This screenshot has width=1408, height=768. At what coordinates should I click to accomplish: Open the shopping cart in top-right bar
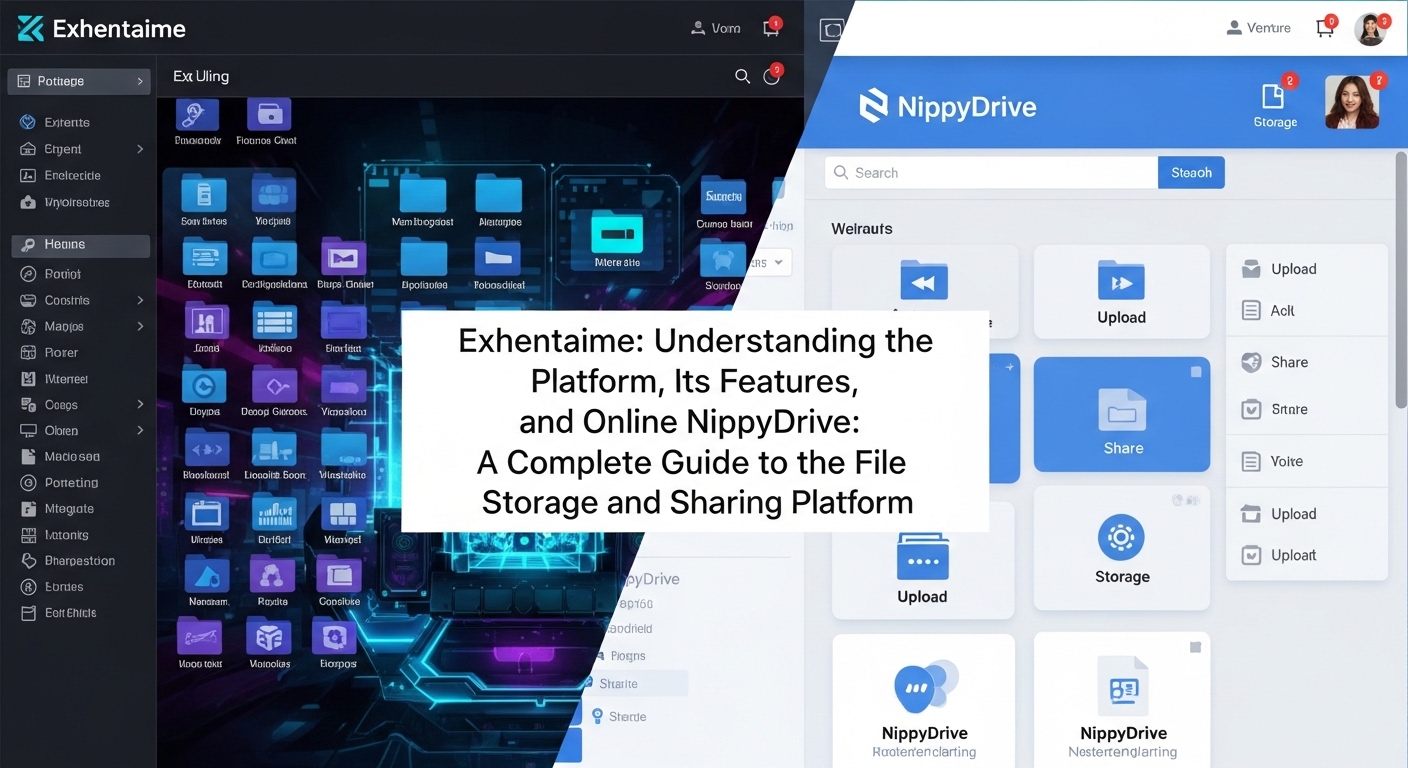click(x=1325, y=28)
